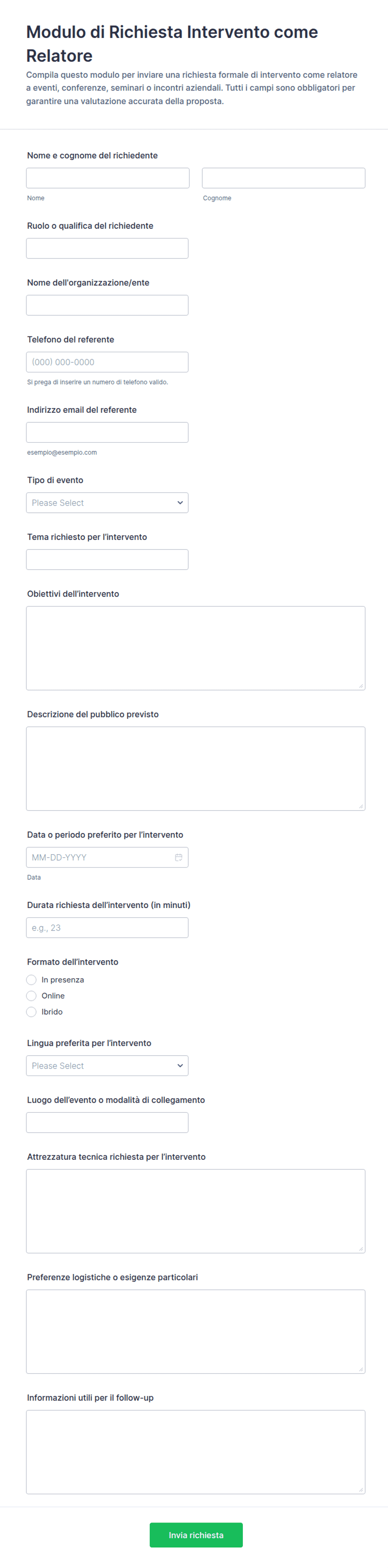Focus the Nome first name field
Screen dimensions: 388x1568
(x=108, y=178)
